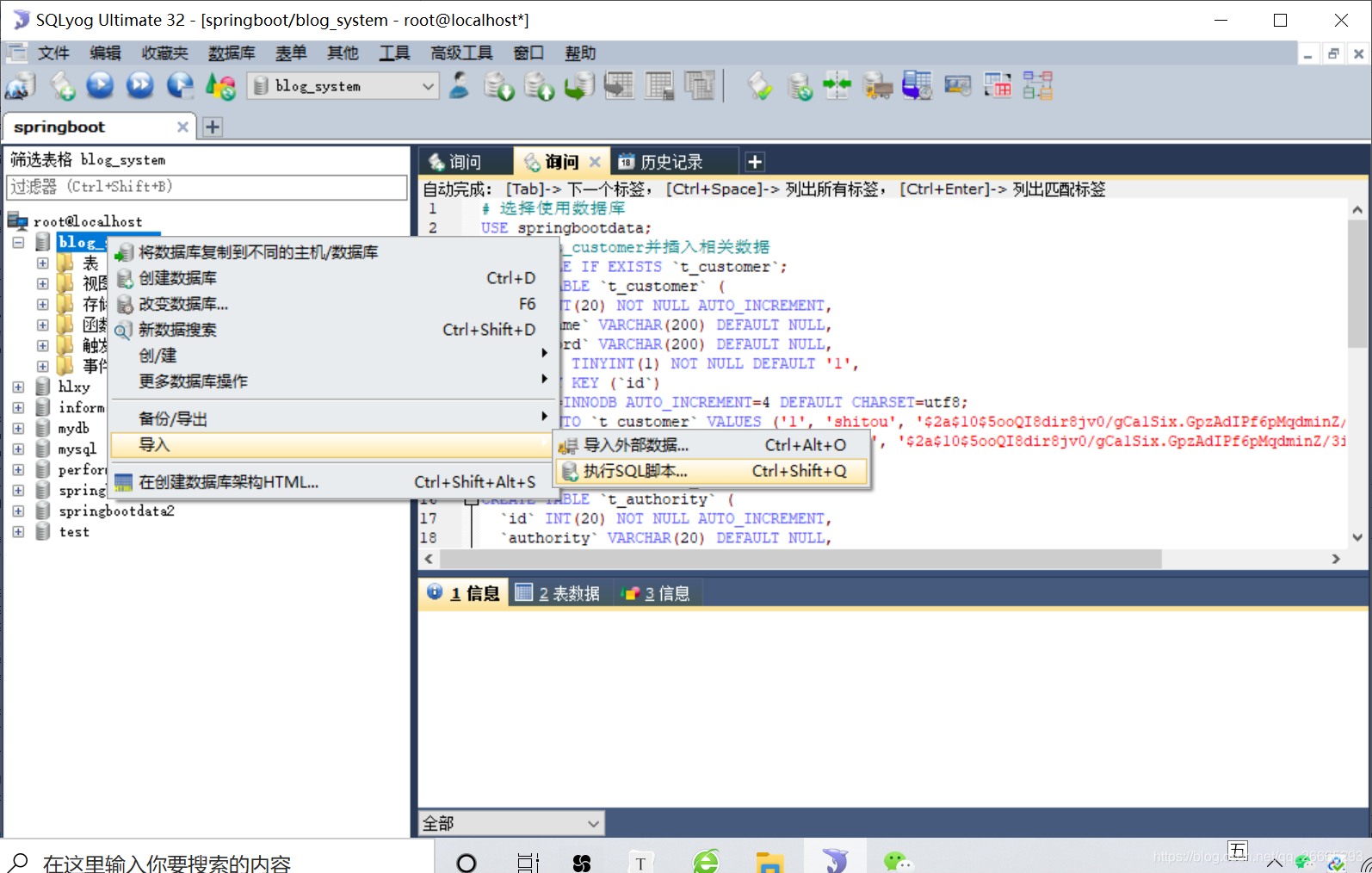Click the query builder table icon

pos(998,86)
